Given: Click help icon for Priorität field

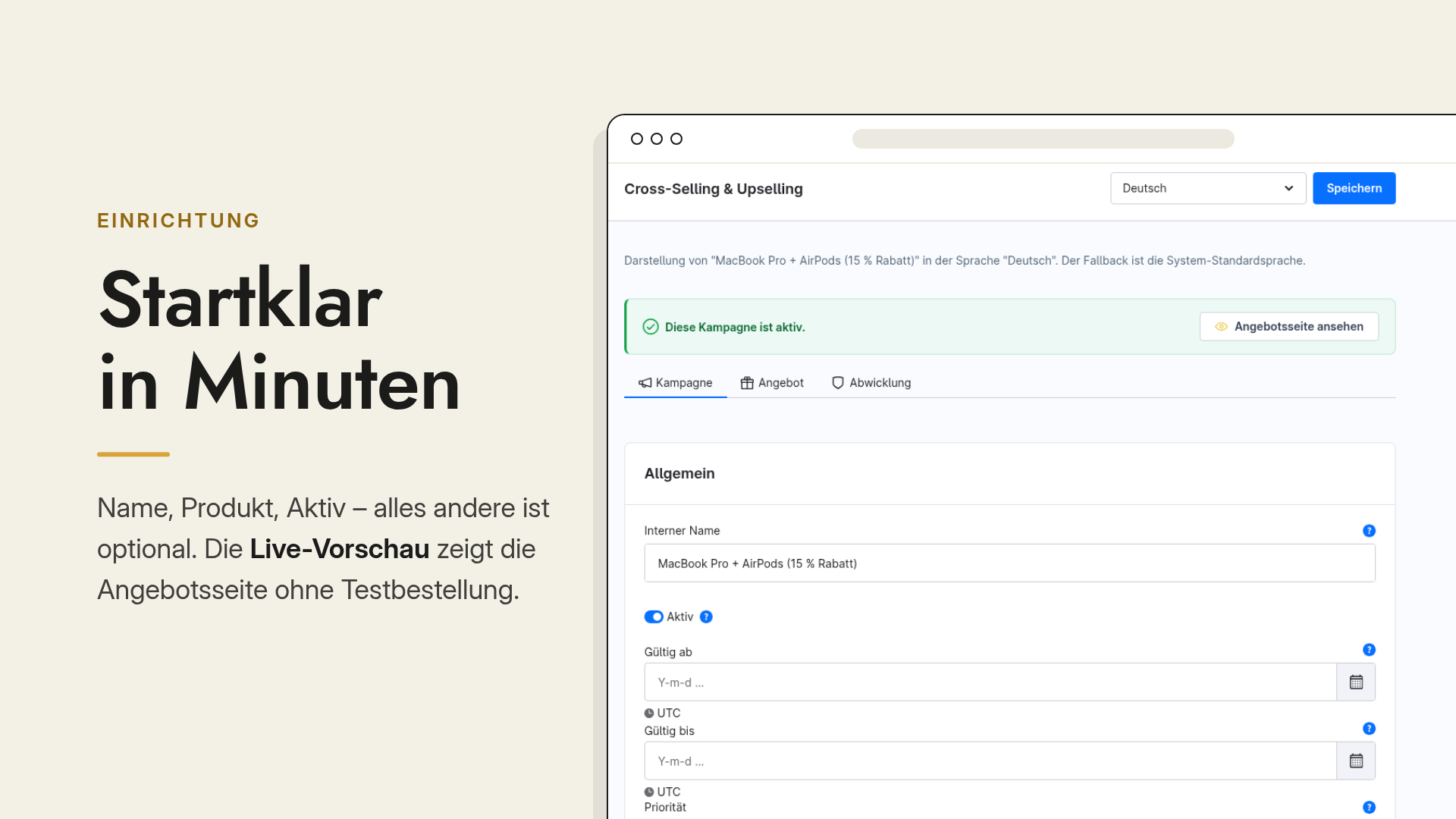Looking at the screenshot, I should 1369,808.
